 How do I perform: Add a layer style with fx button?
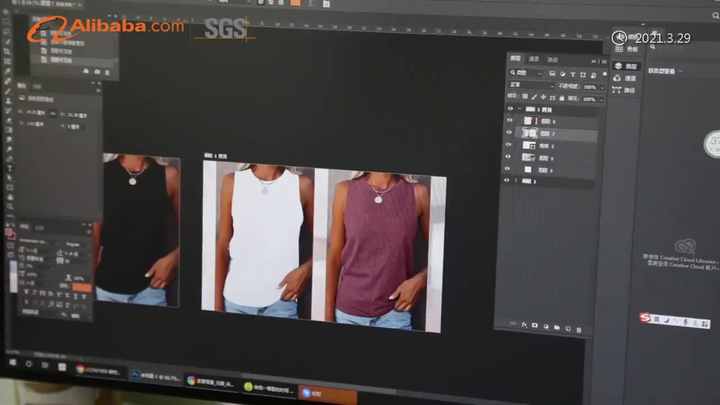(x=524, y=325)
